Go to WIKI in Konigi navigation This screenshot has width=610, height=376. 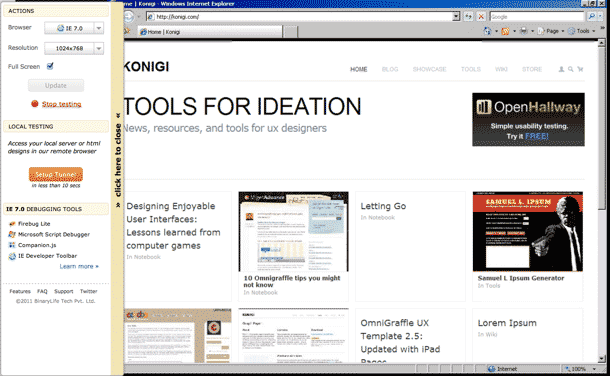501,69
